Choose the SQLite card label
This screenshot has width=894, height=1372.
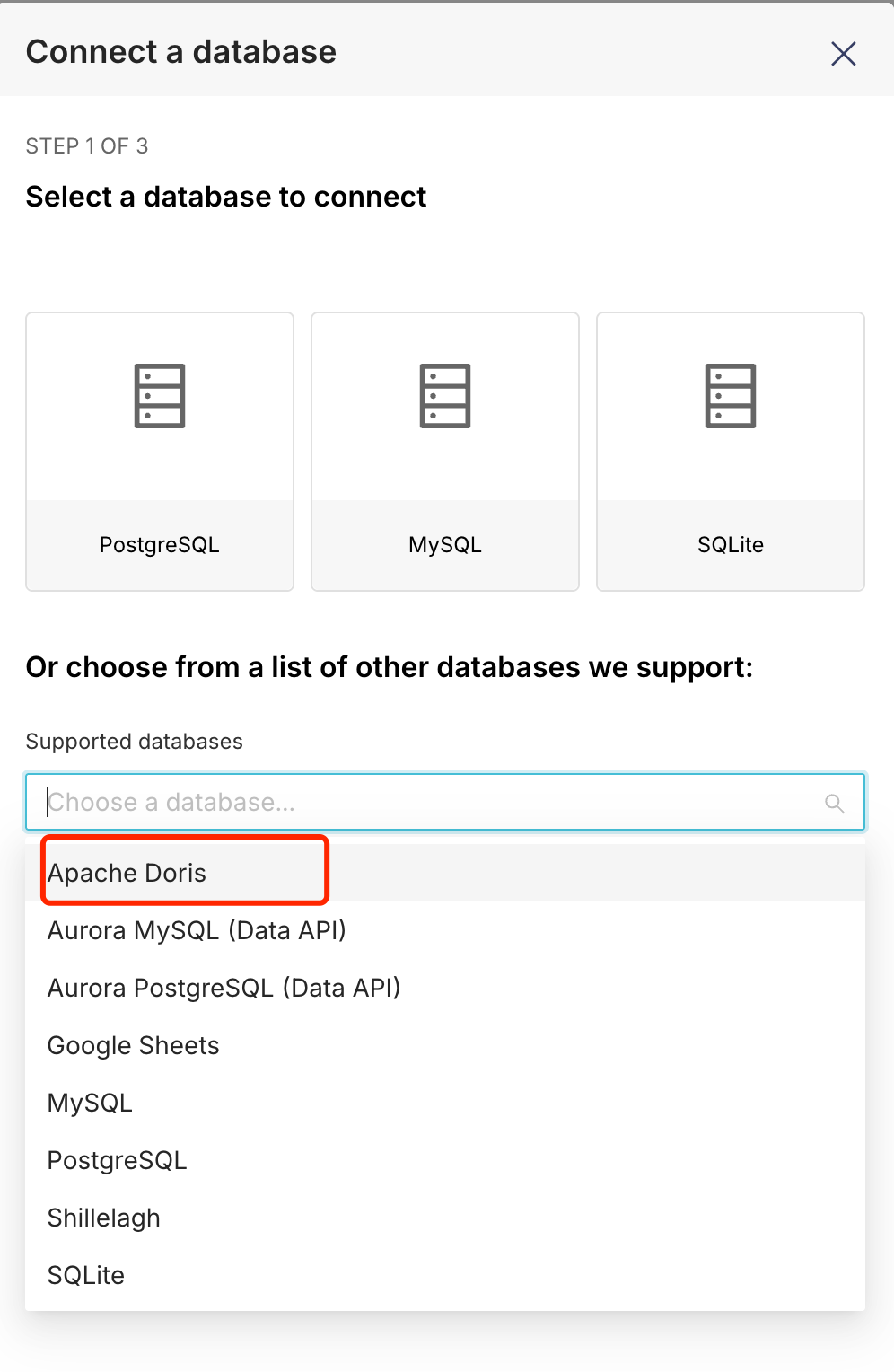730,544
